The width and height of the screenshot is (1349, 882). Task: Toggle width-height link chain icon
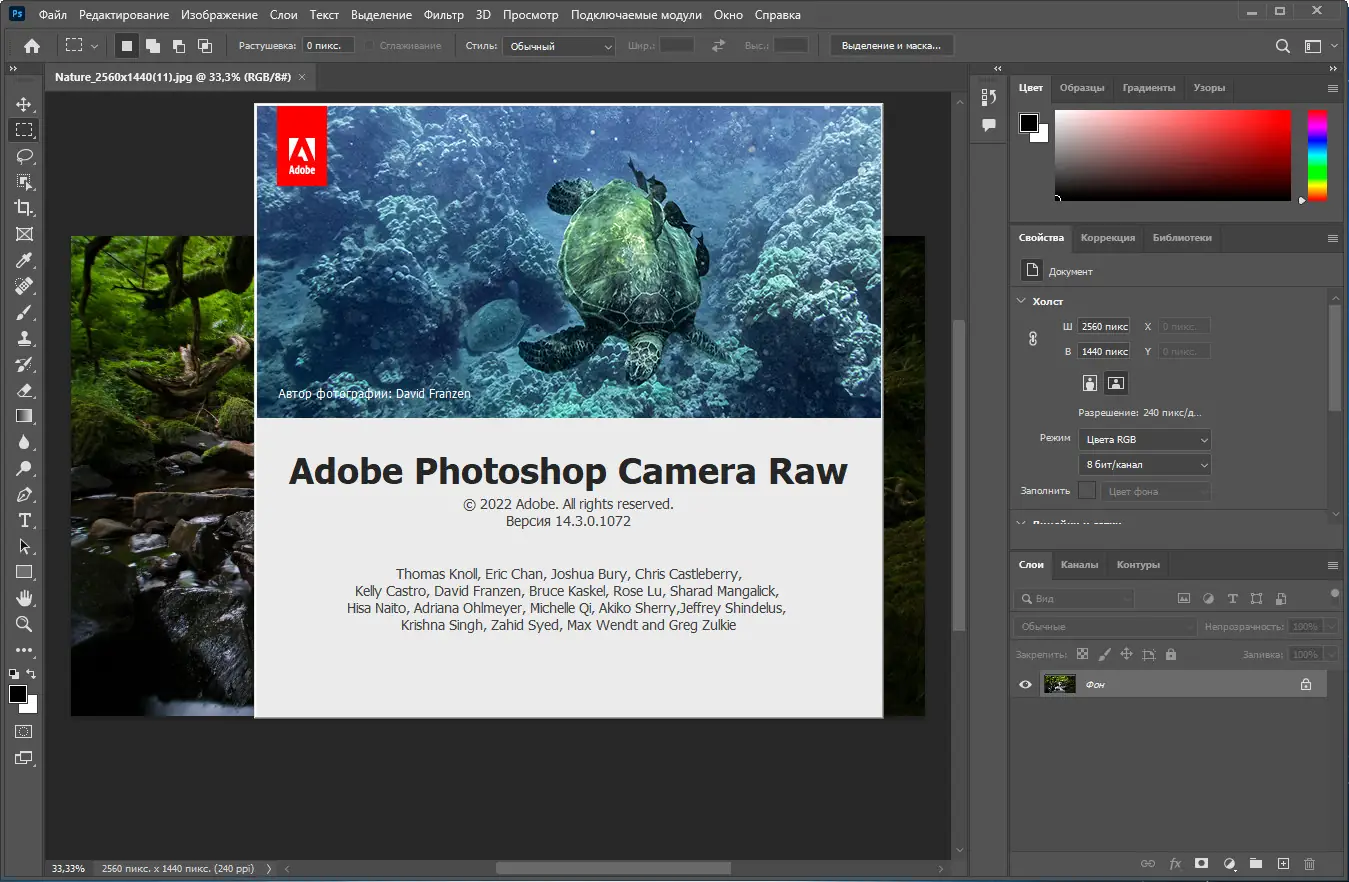(x=1033, y=339)
